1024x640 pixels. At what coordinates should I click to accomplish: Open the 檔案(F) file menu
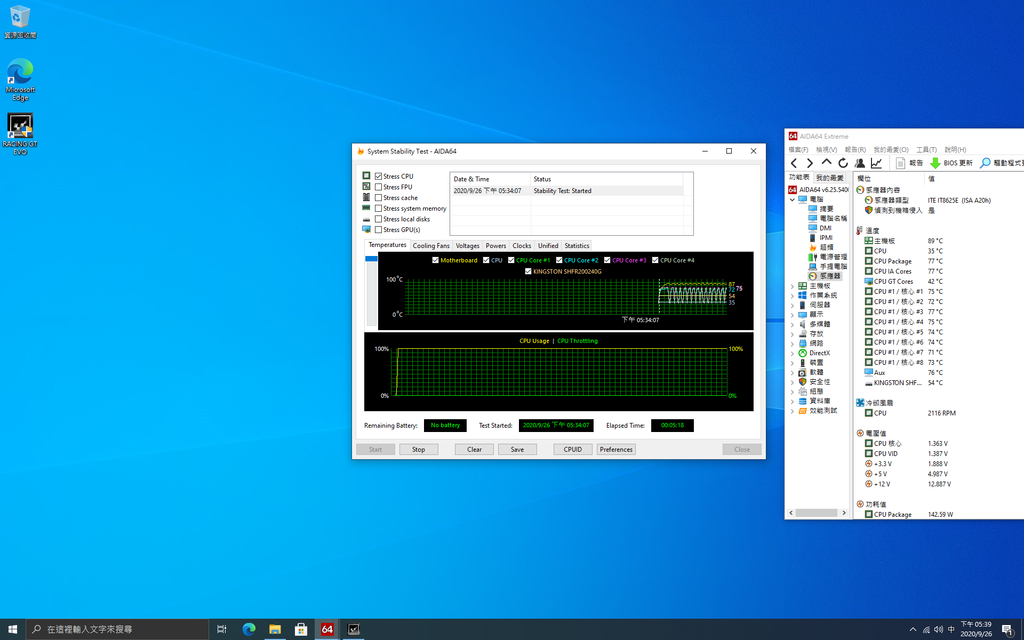click(798, 150)
